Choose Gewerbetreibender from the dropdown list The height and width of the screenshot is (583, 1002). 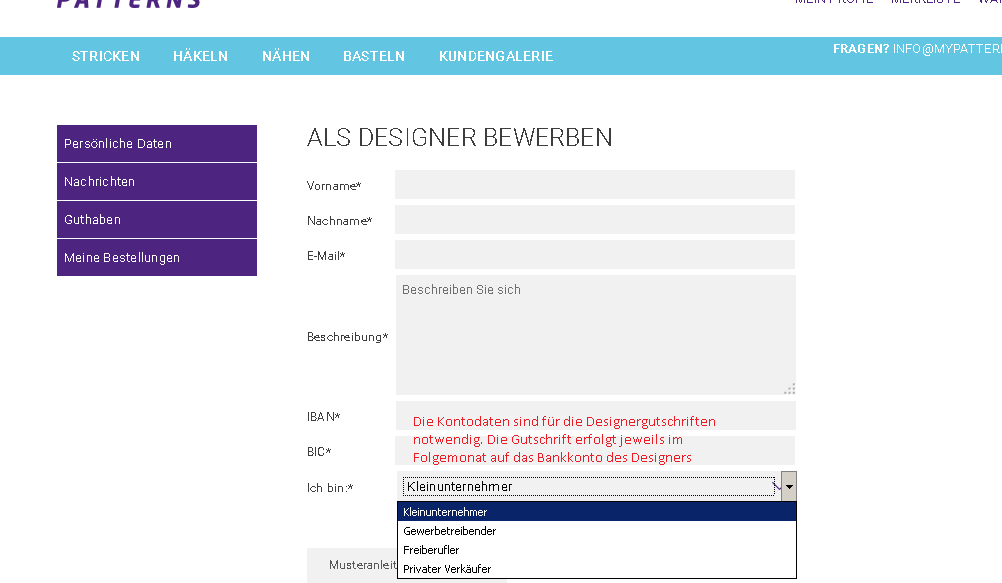point(450,531)
